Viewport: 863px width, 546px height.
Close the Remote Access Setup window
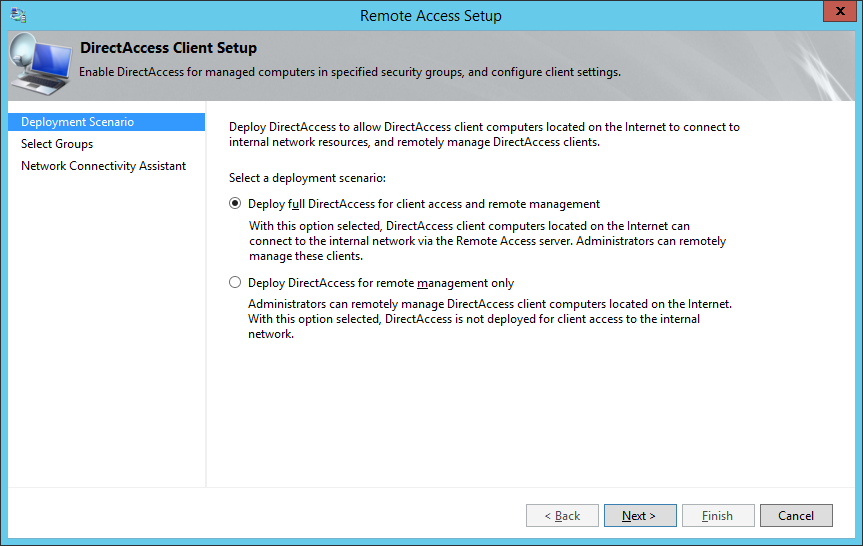click(x=840, y=11)
